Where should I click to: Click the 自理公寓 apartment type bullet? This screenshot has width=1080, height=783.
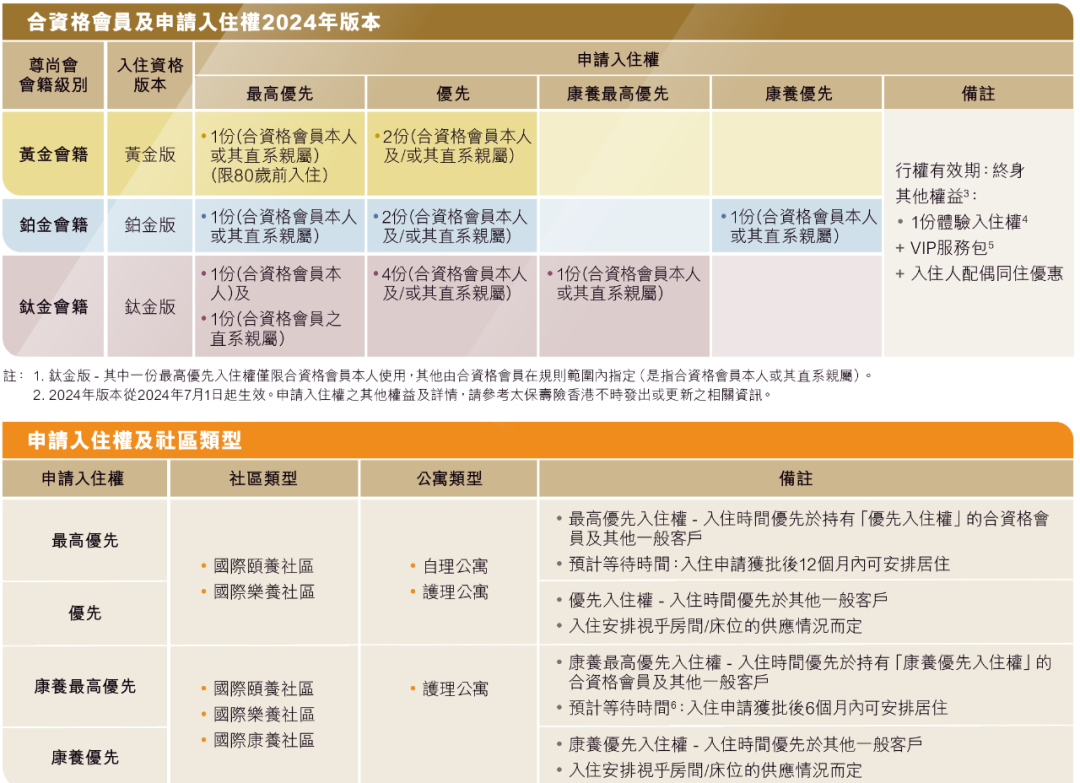[455, 566]
